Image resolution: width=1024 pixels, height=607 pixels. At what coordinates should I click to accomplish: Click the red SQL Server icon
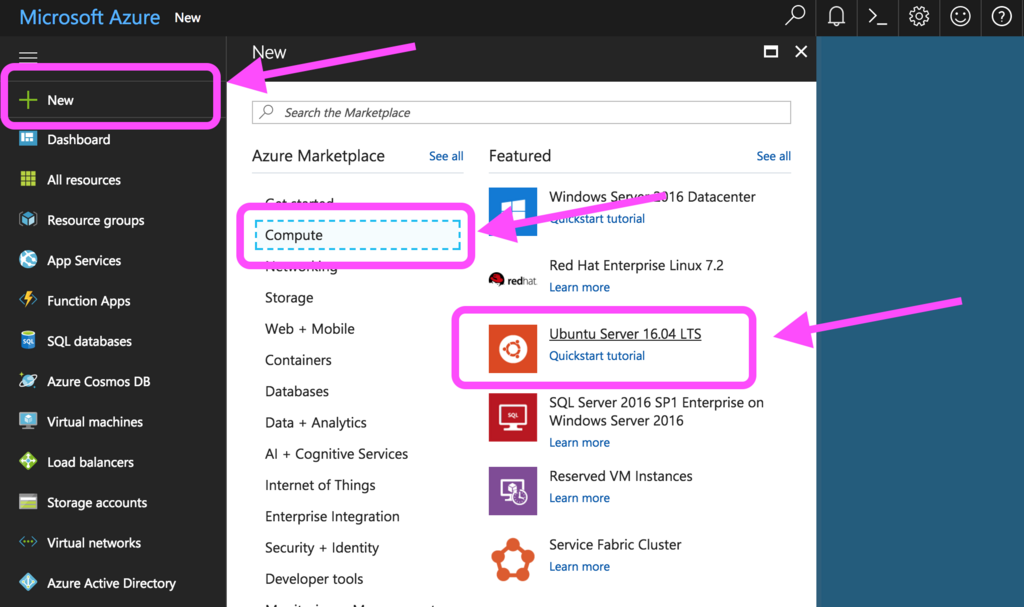point(513,418)
